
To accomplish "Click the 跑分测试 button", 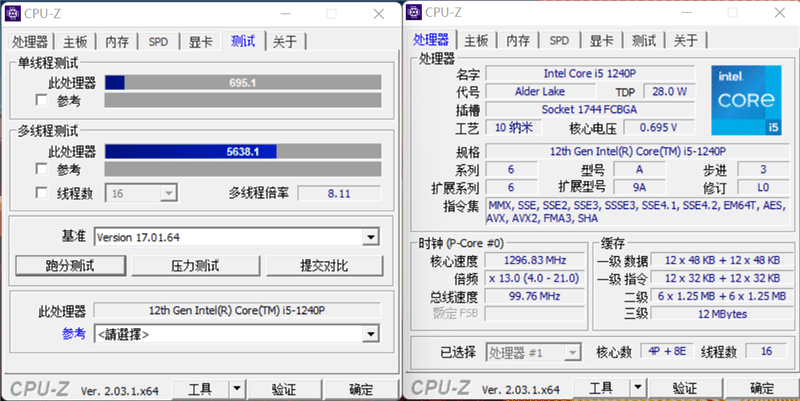I will (70, 266).
